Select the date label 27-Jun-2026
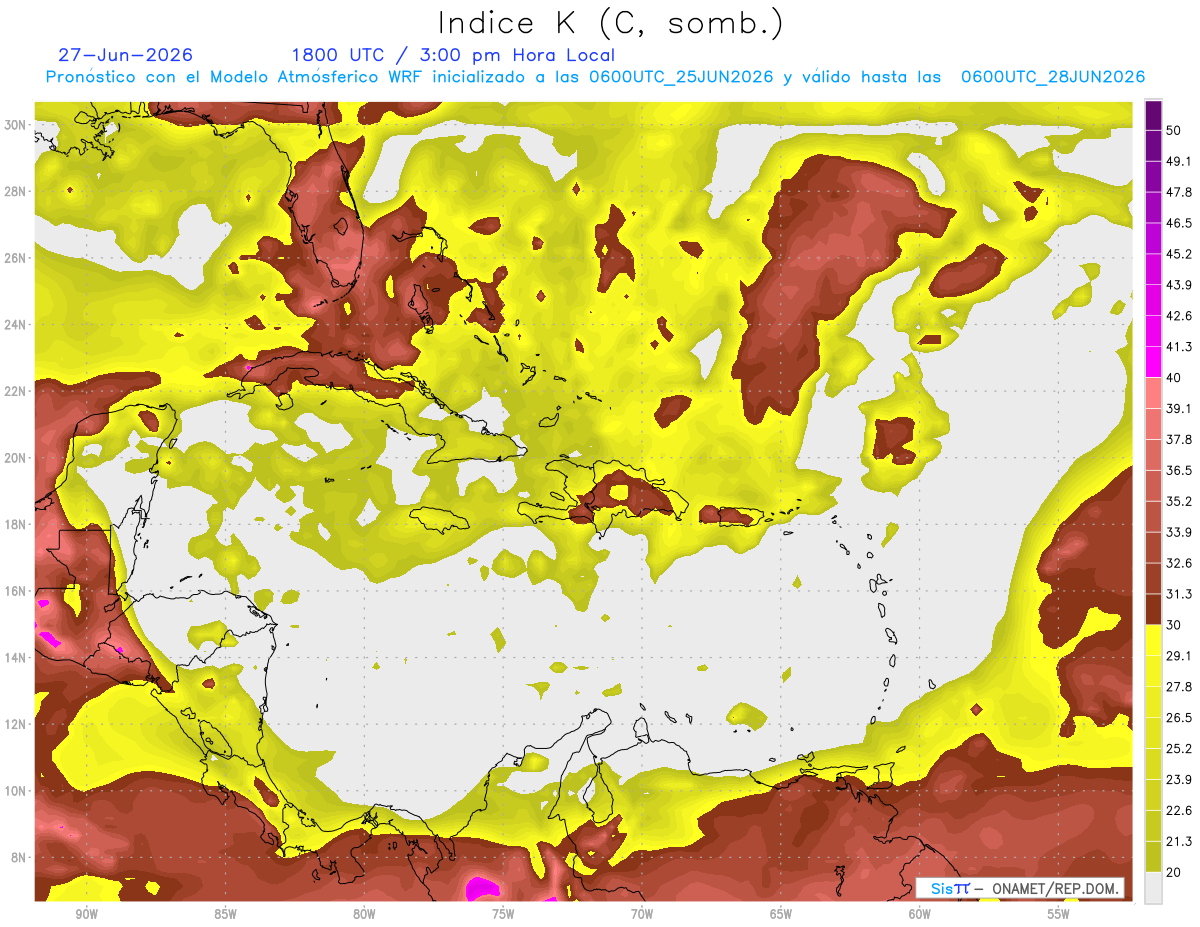The height and width of the screenshot is (927, 1200). [125, 55]
